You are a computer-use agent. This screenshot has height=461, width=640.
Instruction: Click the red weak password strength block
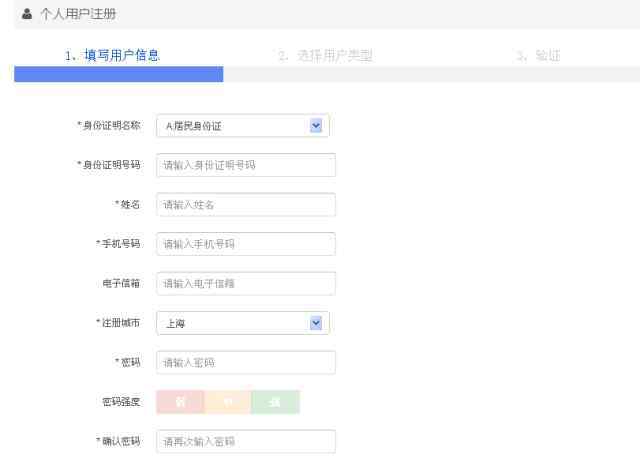tap(180, 402)
